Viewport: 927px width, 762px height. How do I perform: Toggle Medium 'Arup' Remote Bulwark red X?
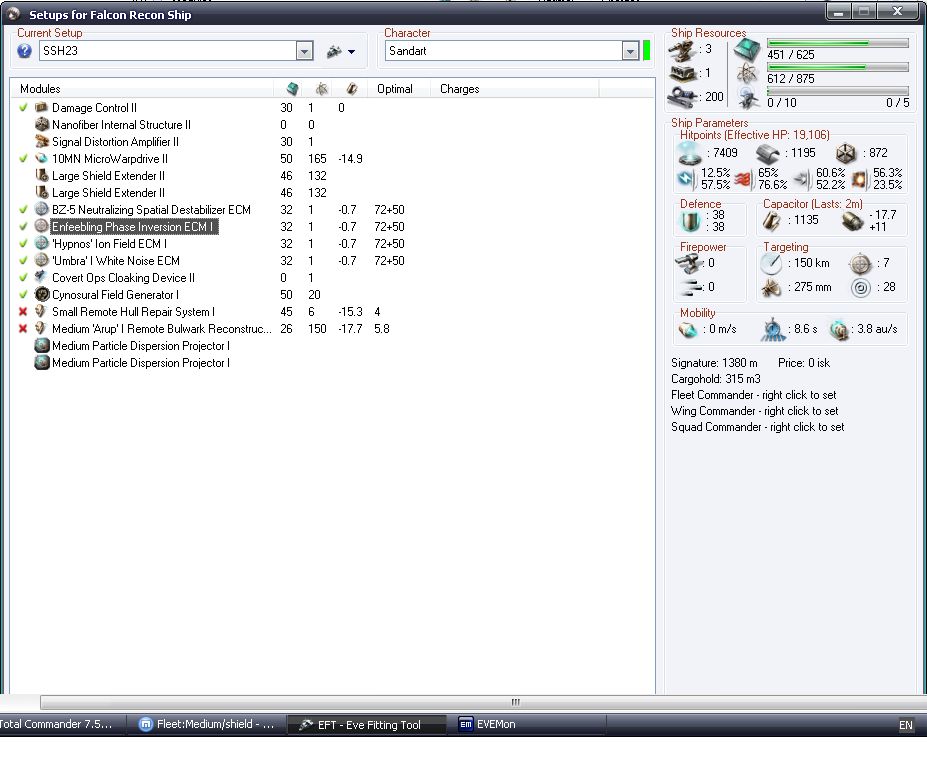click(x=23, y=329)
